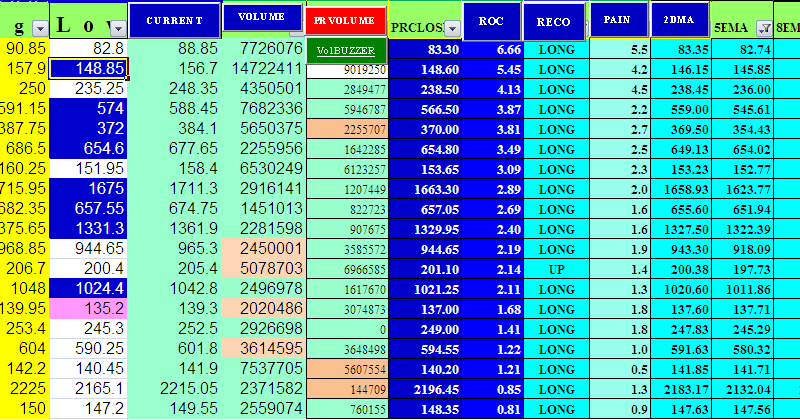Select the current price cell 2215.05
800x420 pixels.
click(x=174, y=388)
